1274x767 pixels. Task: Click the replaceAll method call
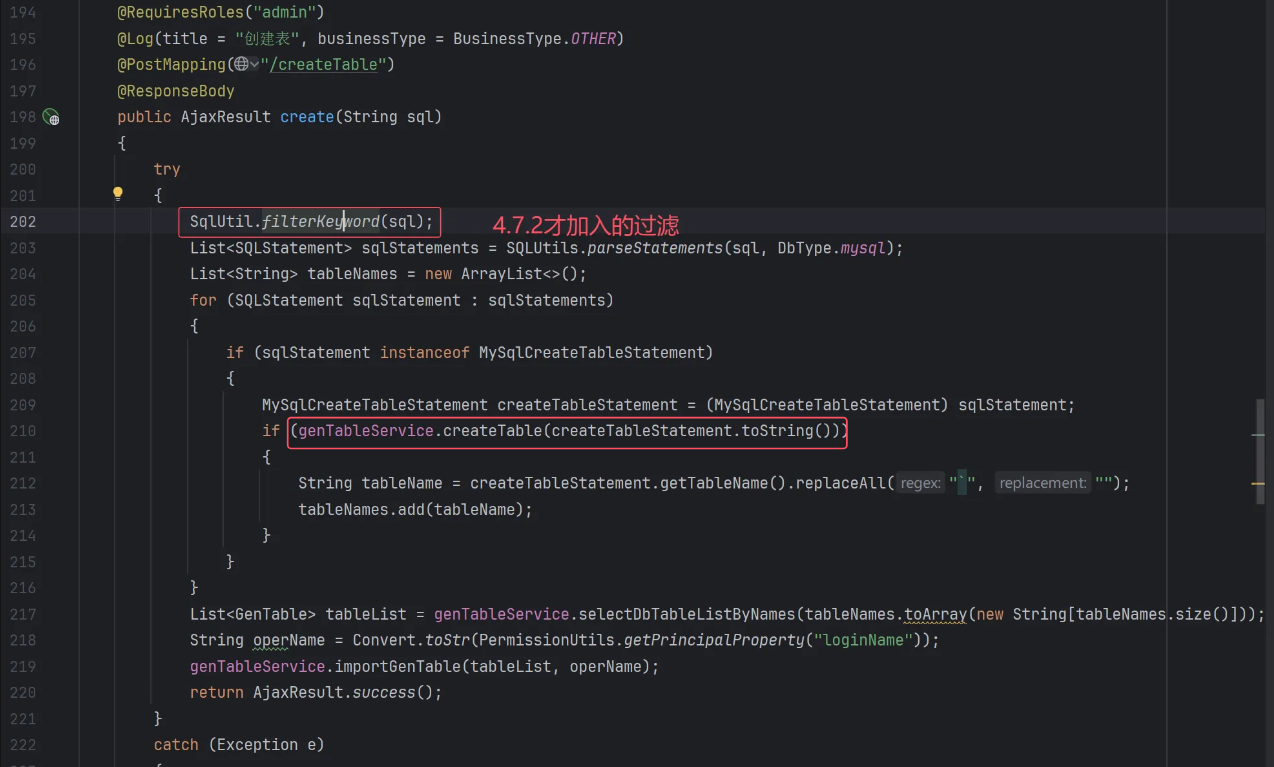840,483
